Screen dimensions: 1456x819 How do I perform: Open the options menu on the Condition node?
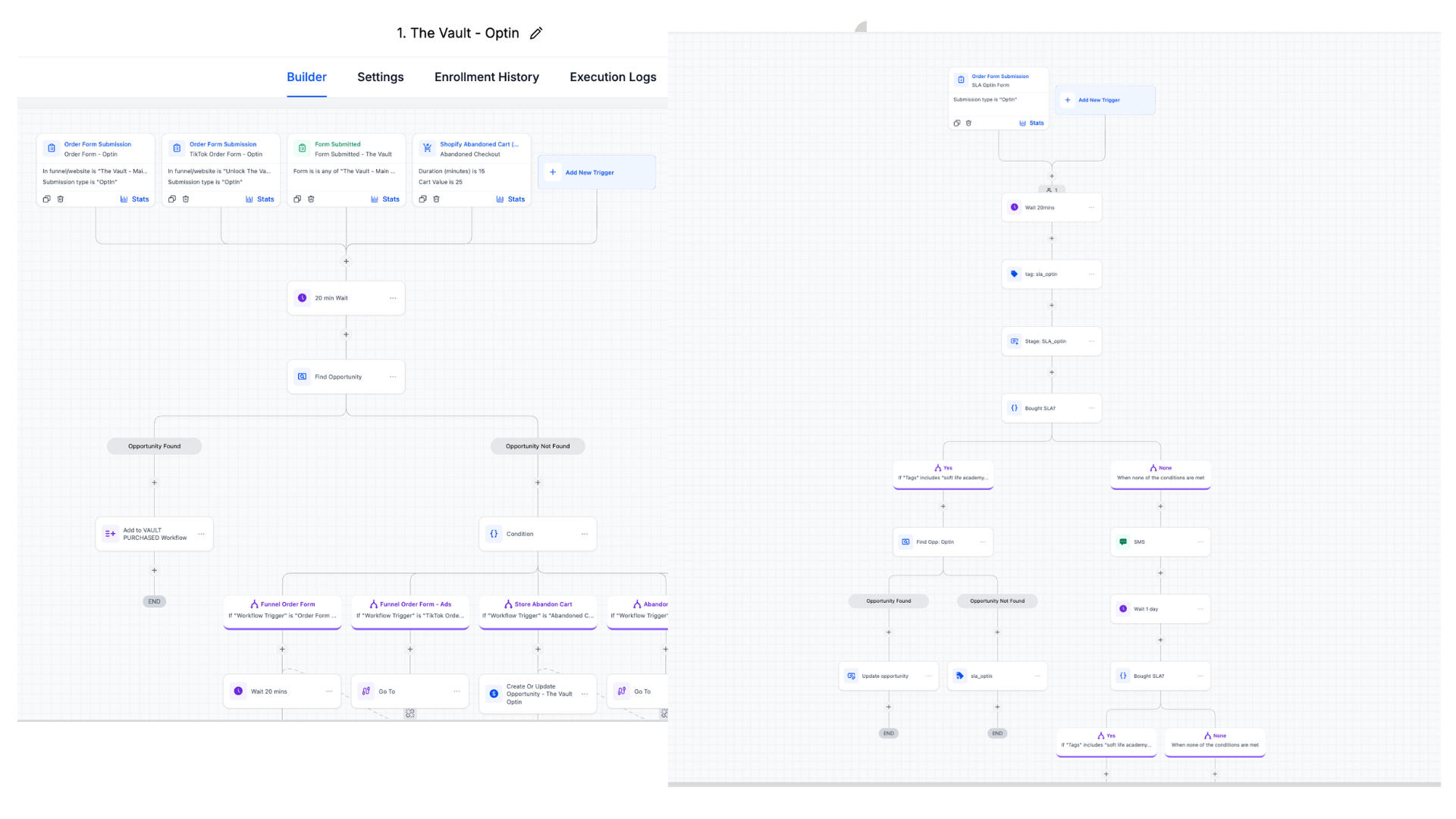[585, 534]
